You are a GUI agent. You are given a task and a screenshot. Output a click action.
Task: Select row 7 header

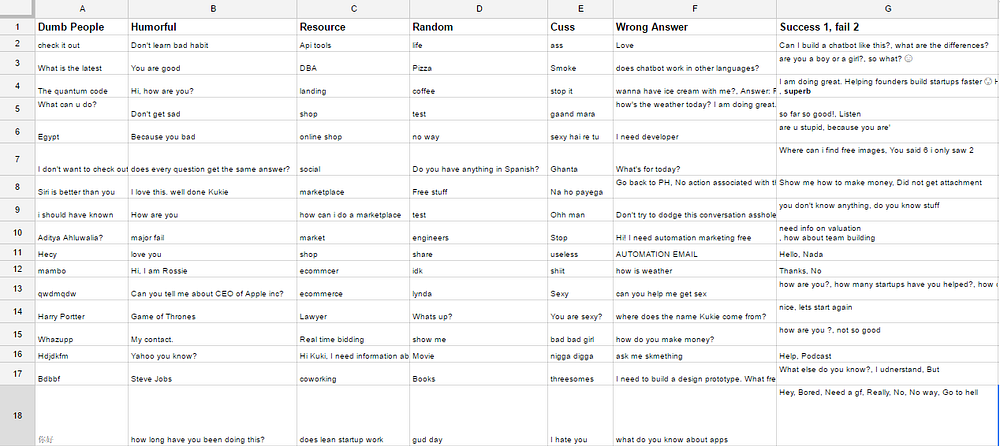point(17,159)
